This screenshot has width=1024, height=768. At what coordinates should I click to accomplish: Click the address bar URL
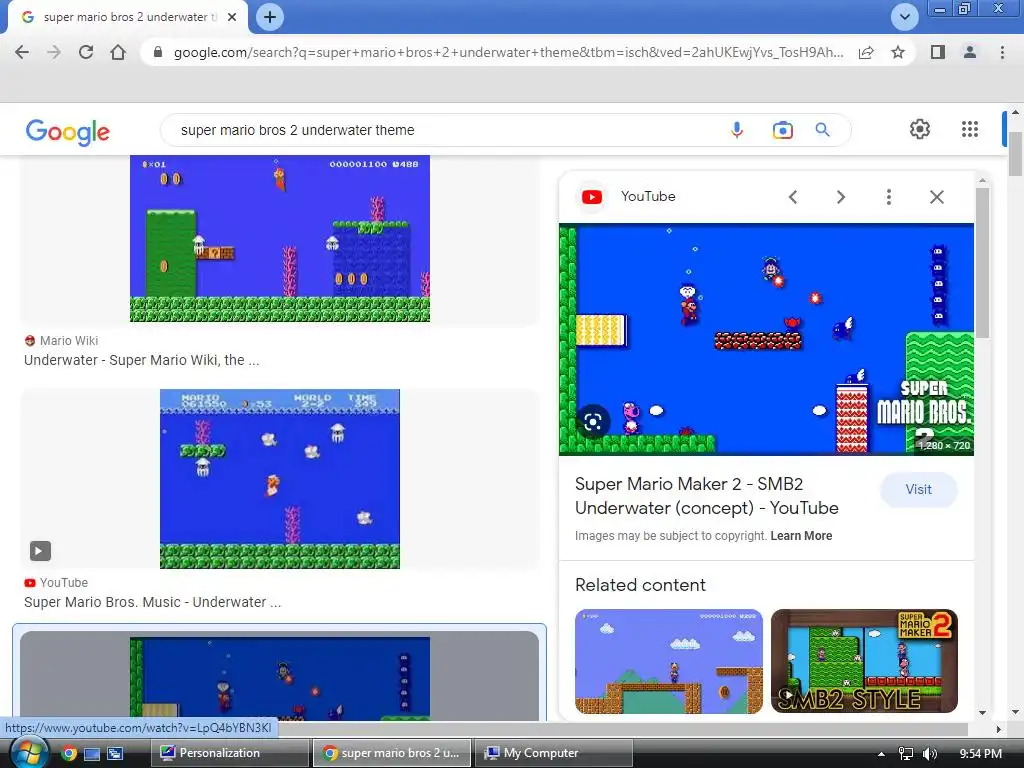click(x=508, y=52)
